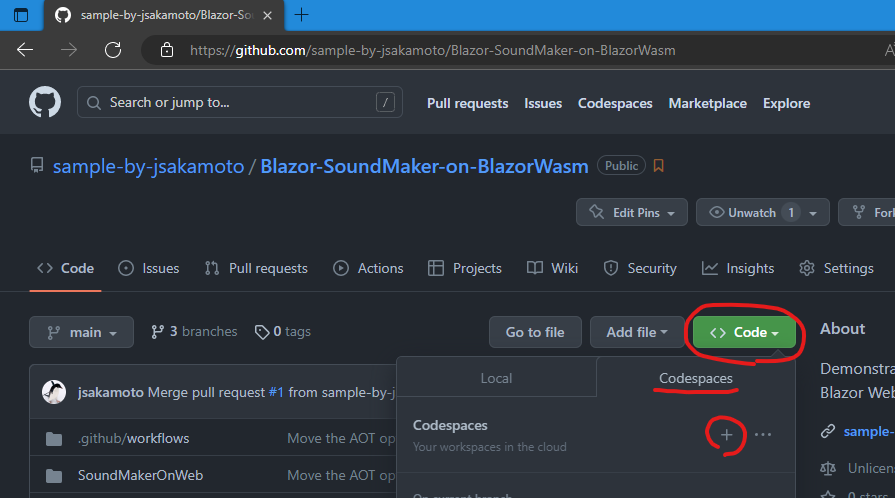The image size is (895, 498).
Task: Open the Marketplace link
Action: pos(707,103)
